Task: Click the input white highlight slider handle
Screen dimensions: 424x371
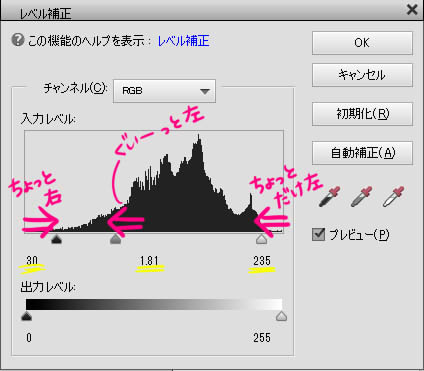Action: click(261, 239)
